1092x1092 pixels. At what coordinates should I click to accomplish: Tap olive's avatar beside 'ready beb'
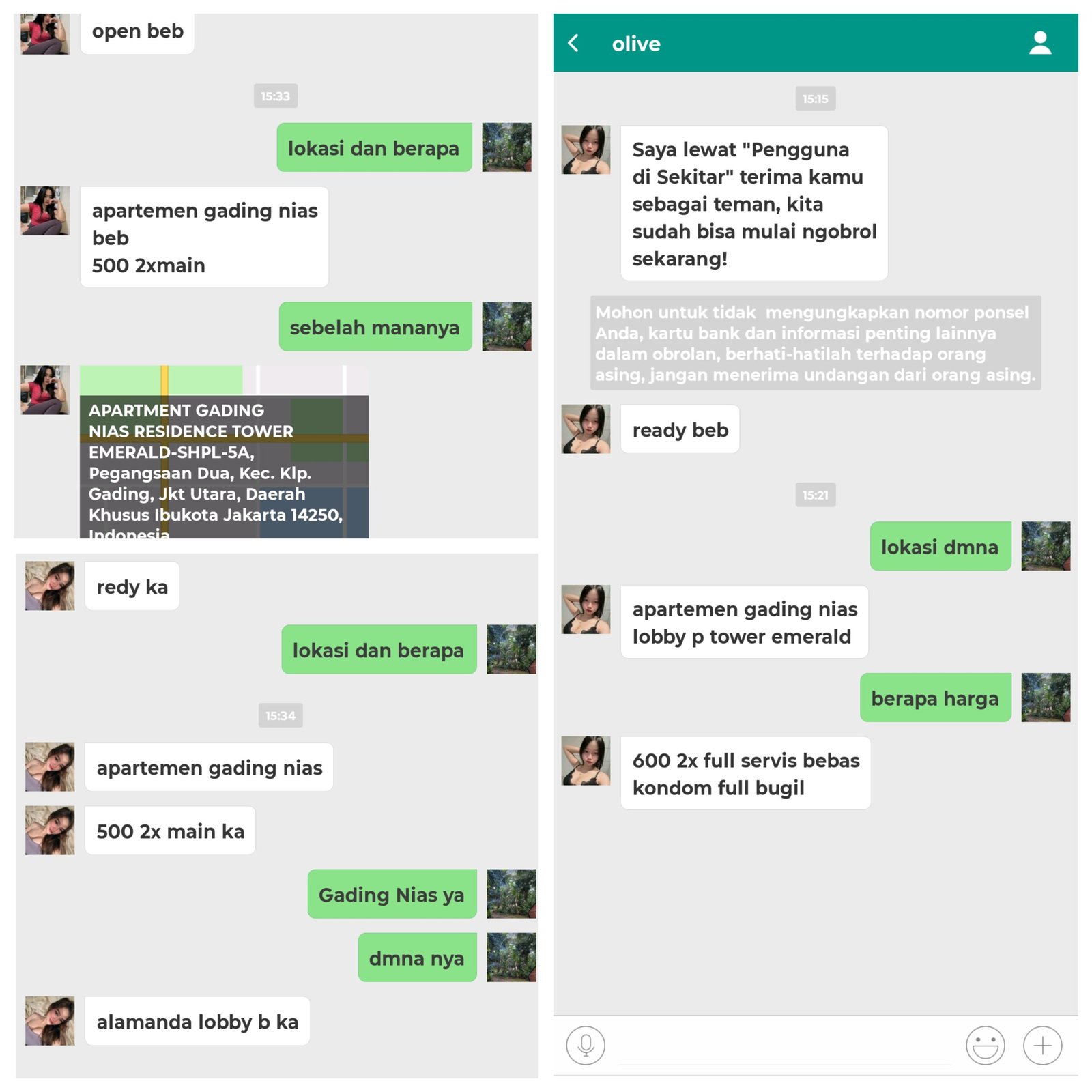tap(586, 429)
